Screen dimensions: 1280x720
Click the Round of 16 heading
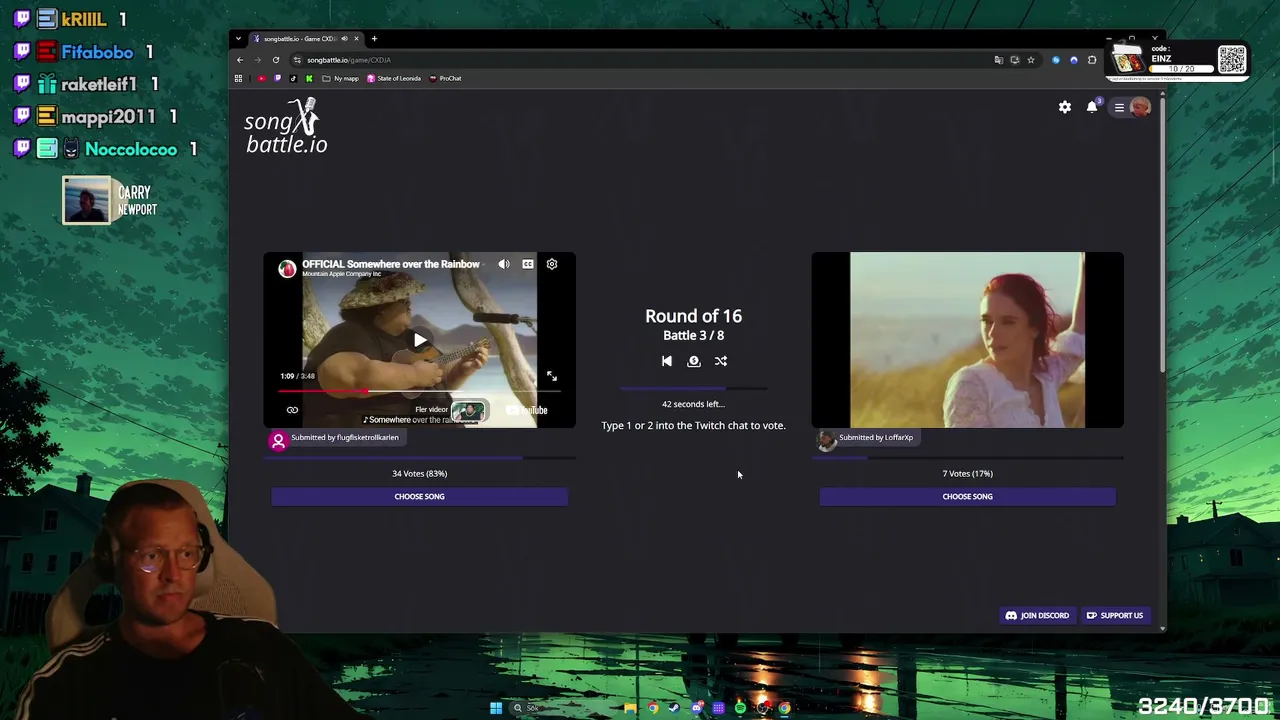pyautogui.click(x=693, y=316)
